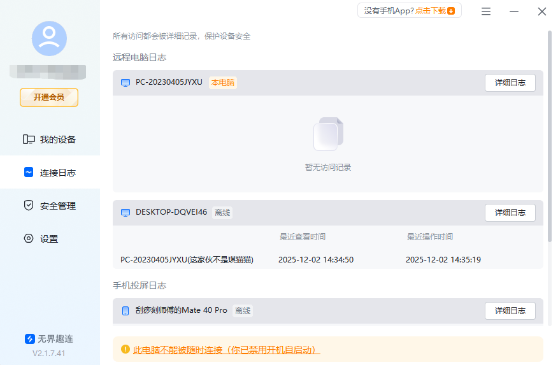The width and height of the screenshot is (552, 365).
Task: Click the 安全管理 shield icon
Action: click(29, 205)
